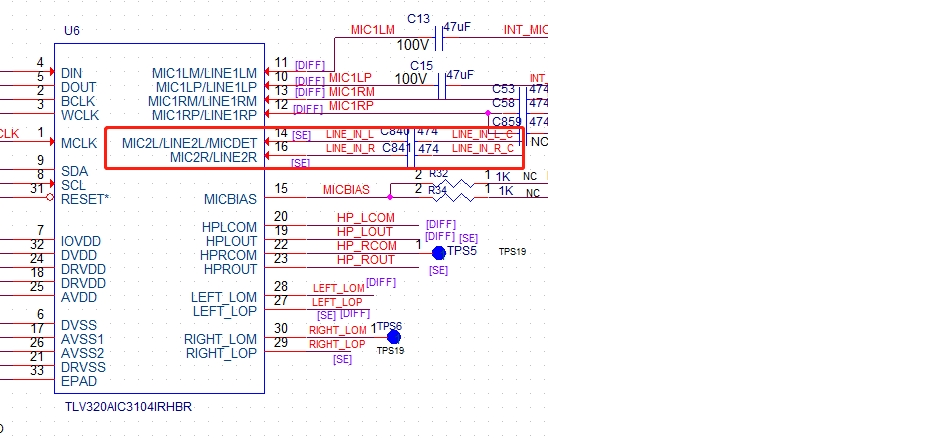Click the MIC2R/LINE2R pin label
The image size is (926, 438).
click(213, 158)
